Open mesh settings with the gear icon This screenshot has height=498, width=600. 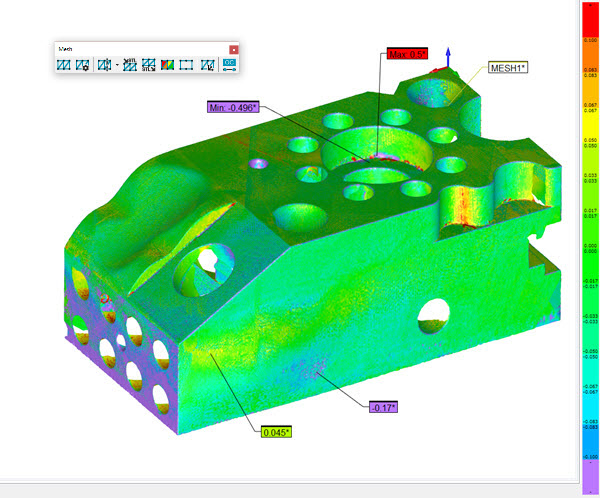tap(82, 65)
